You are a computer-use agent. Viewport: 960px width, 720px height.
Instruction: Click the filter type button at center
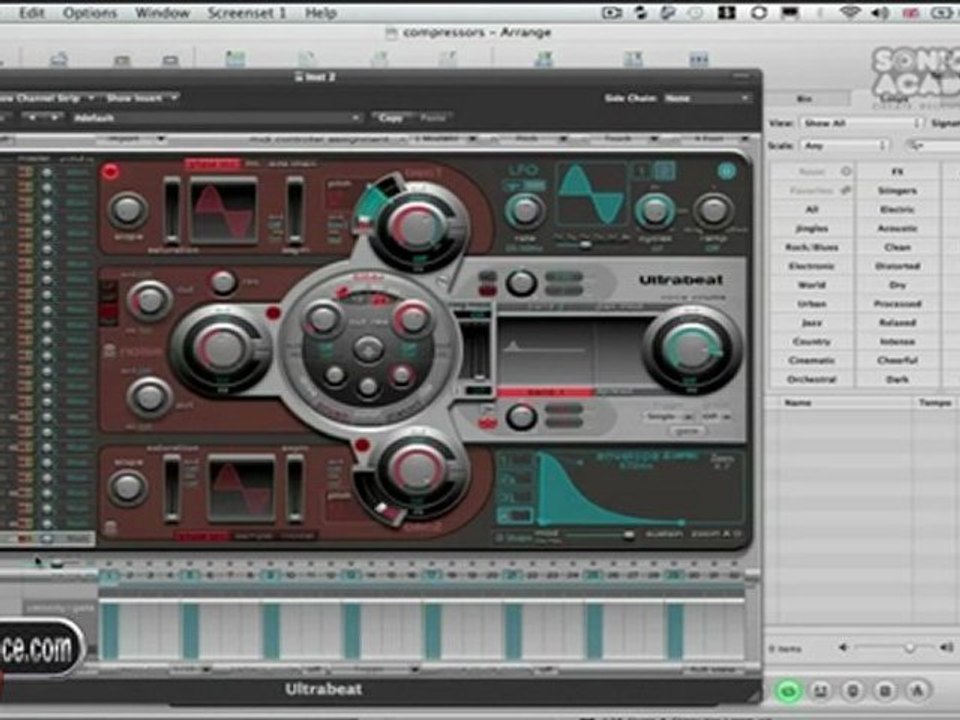369,350
